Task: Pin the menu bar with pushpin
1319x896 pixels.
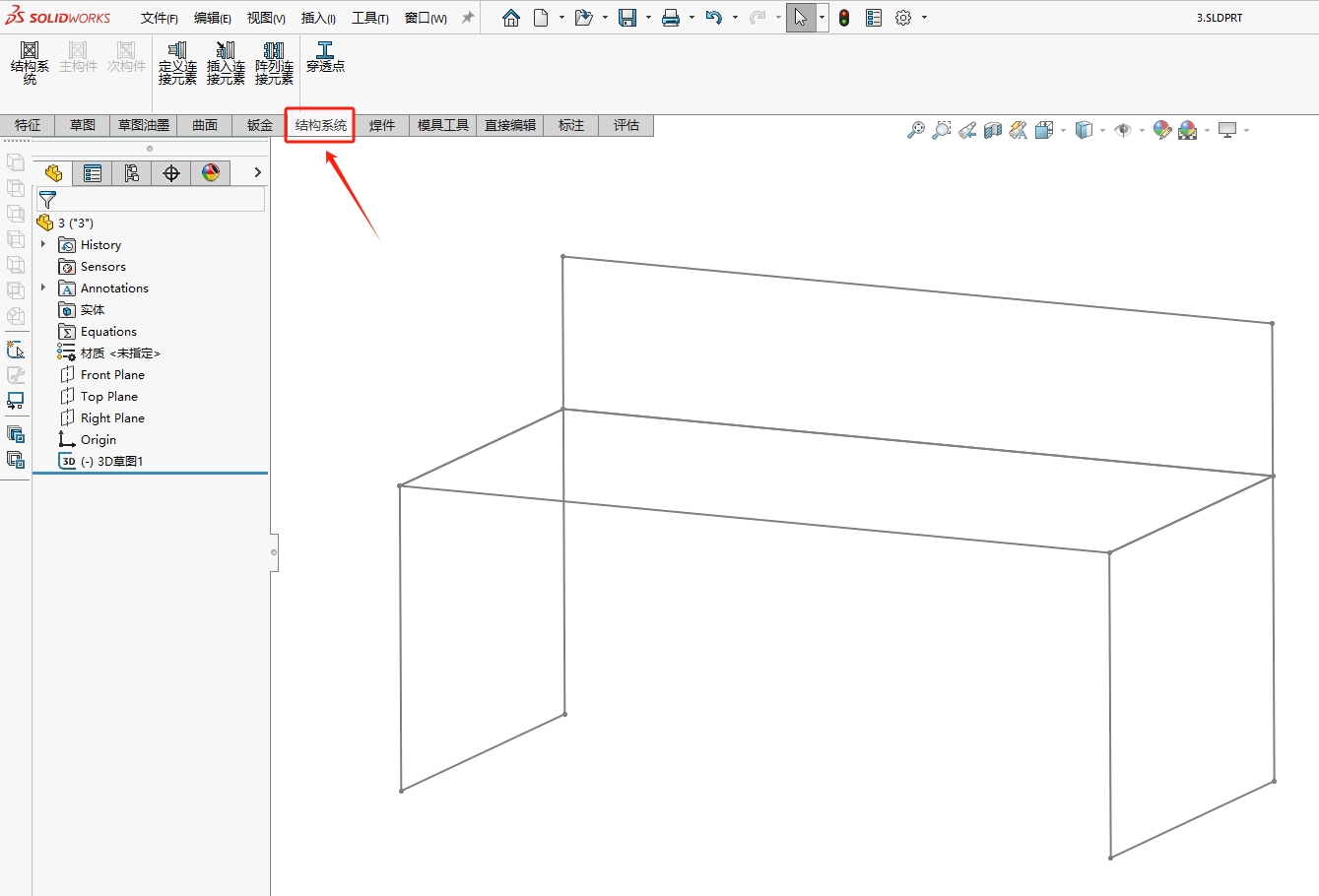Action: [468, 18]
